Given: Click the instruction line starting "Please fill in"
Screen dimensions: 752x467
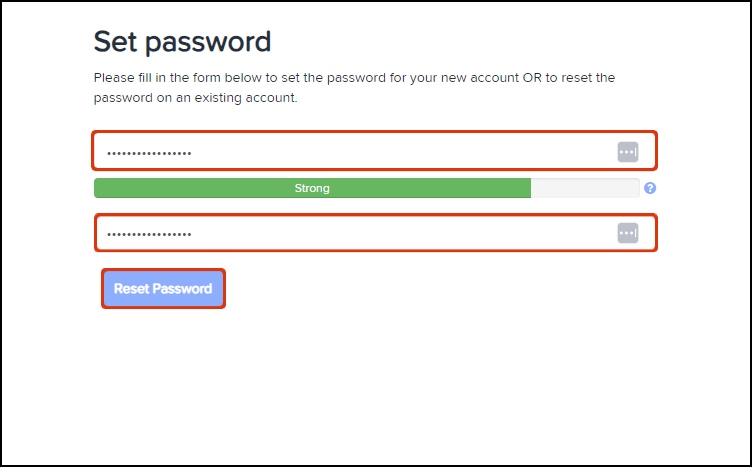Looking at the screenshot, I should tap(354, 77).
